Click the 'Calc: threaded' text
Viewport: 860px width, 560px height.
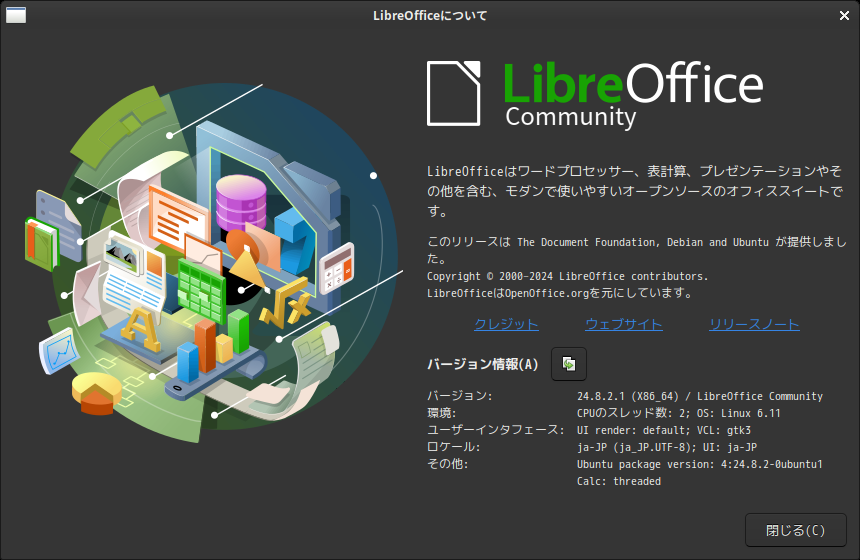point(619,481)
